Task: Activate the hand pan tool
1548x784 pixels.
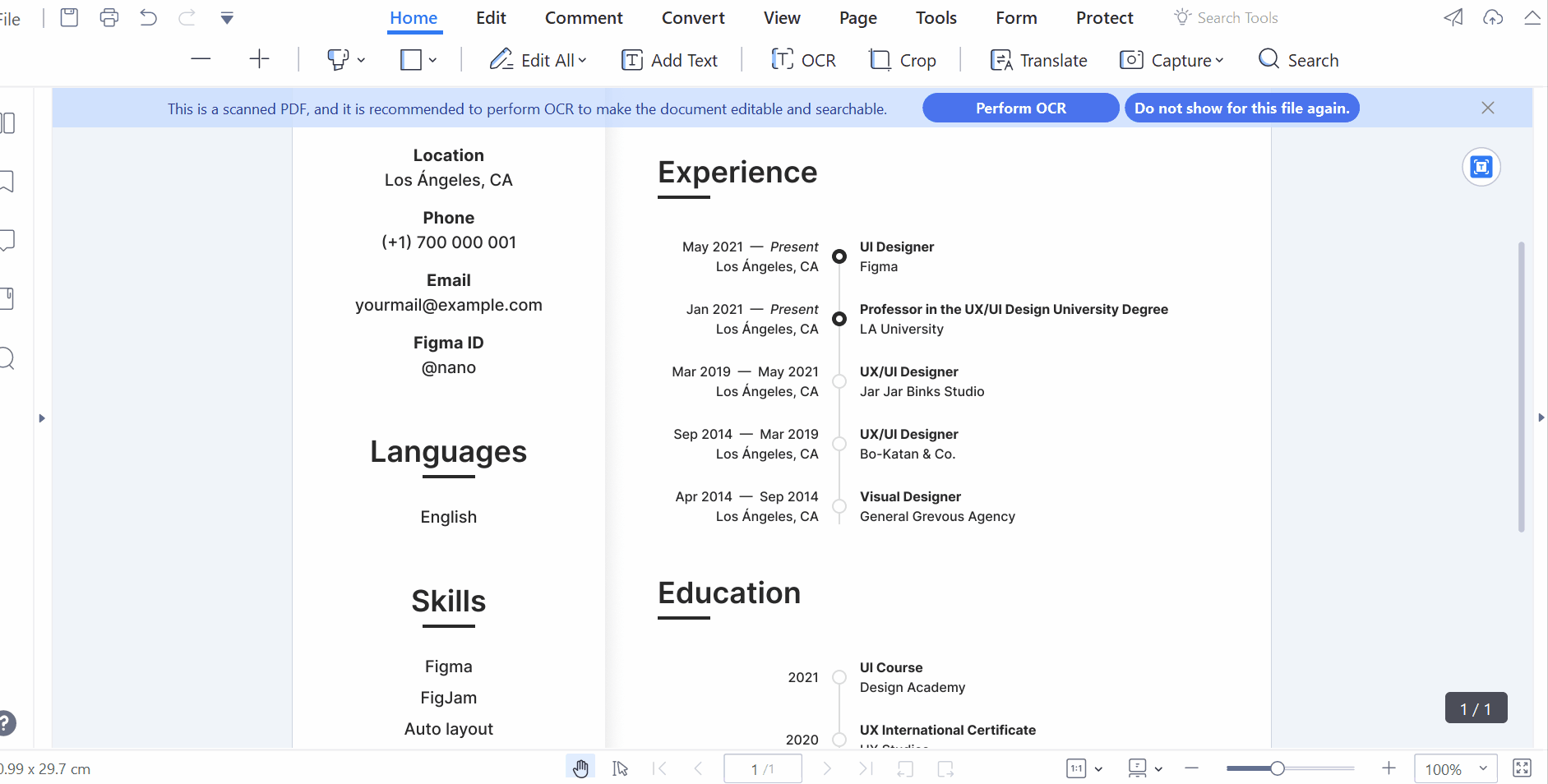Action: tap(580, 768)
